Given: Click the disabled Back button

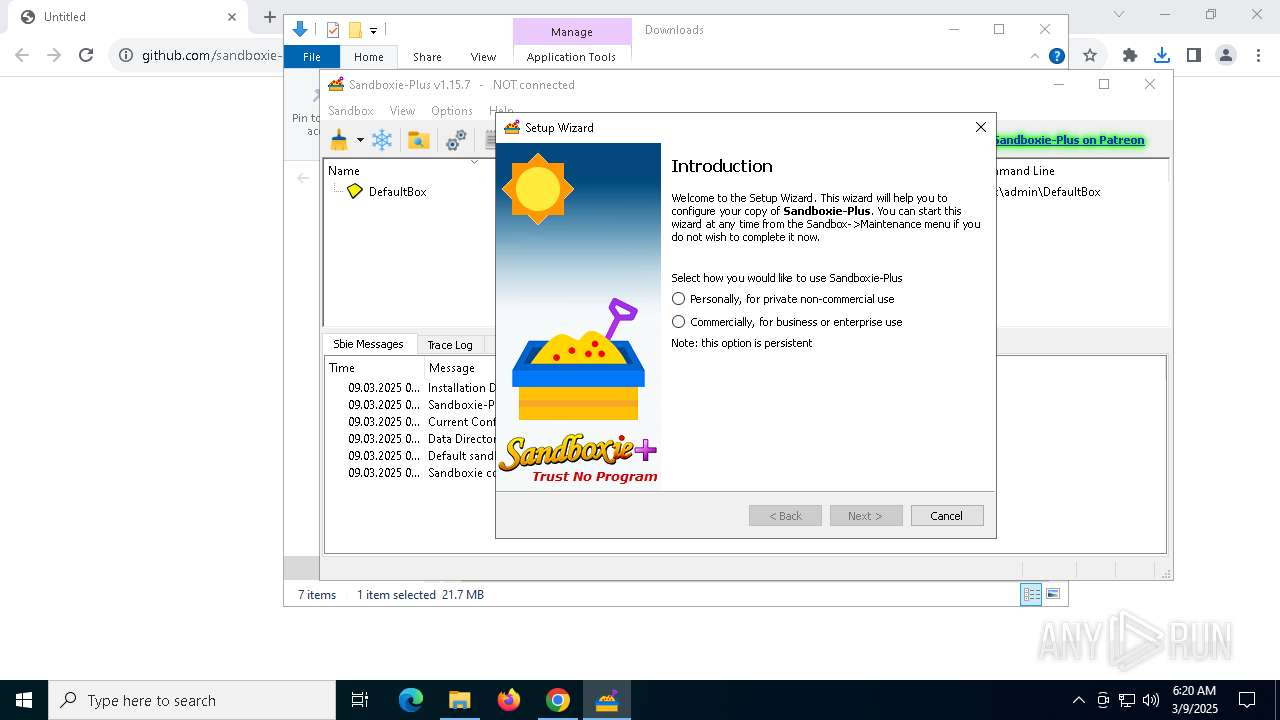Looking at the screenshot, I should tap(785, 516).
